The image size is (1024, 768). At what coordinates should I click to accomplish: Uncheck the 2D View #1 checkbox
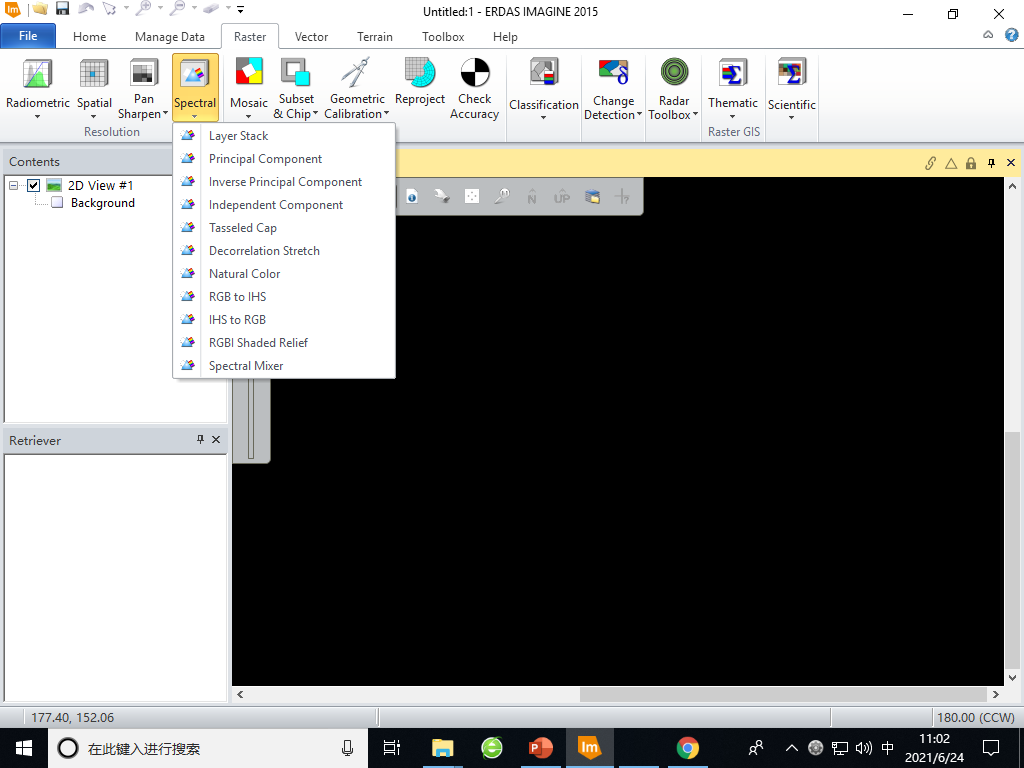click(33, 185)
